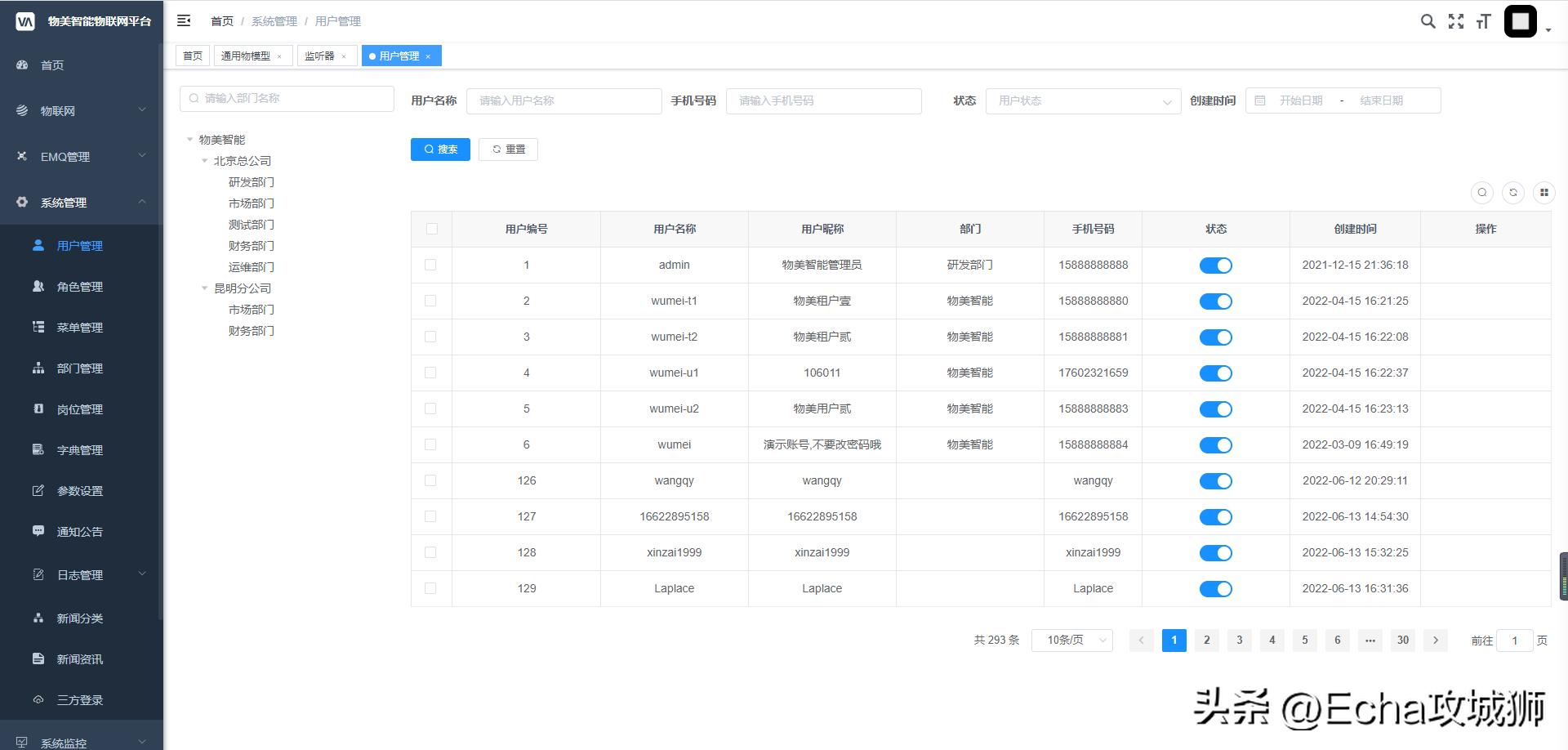Expand the 日志管理 sidebar submenu
This screenshot has height=750, width=1568.
point(79,574)
